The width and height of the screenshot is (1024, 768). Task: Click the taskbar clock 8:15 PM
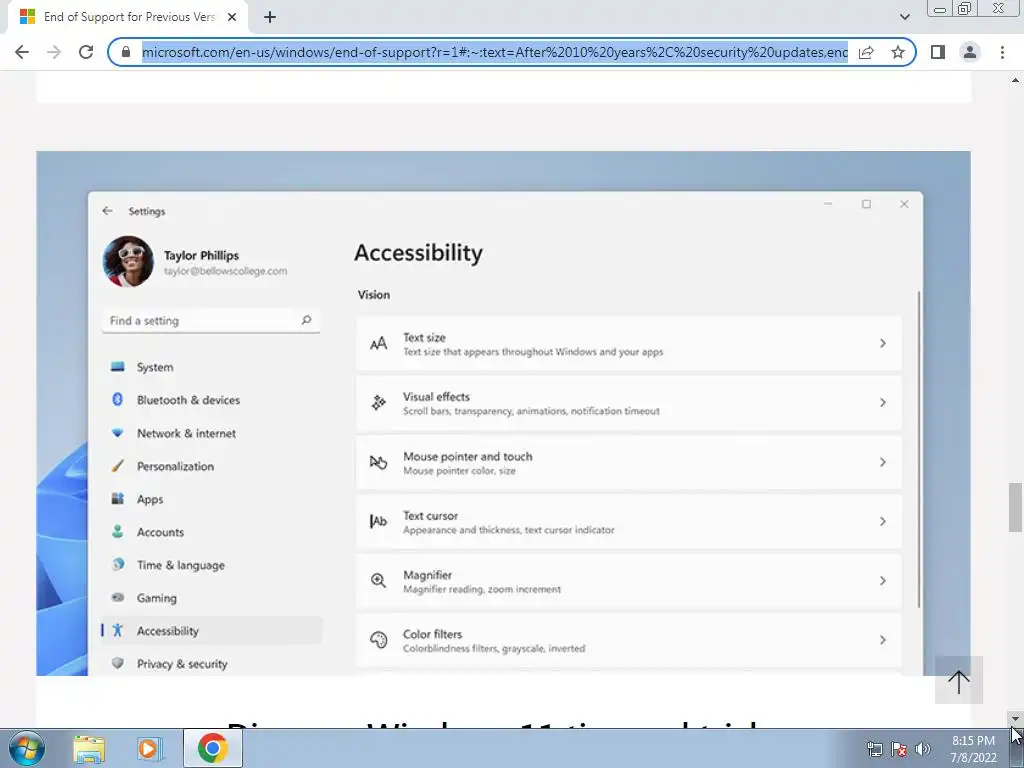973,741
